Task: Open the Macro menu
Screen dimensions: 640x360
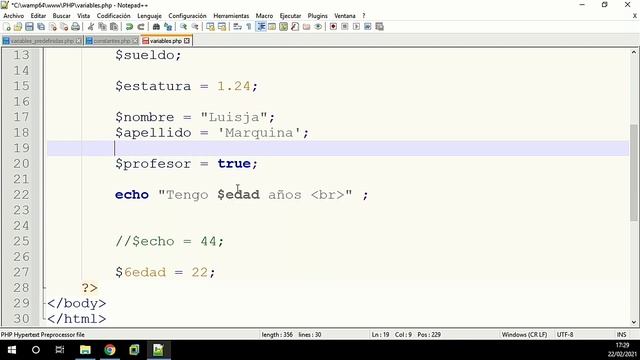Action: 264,16
